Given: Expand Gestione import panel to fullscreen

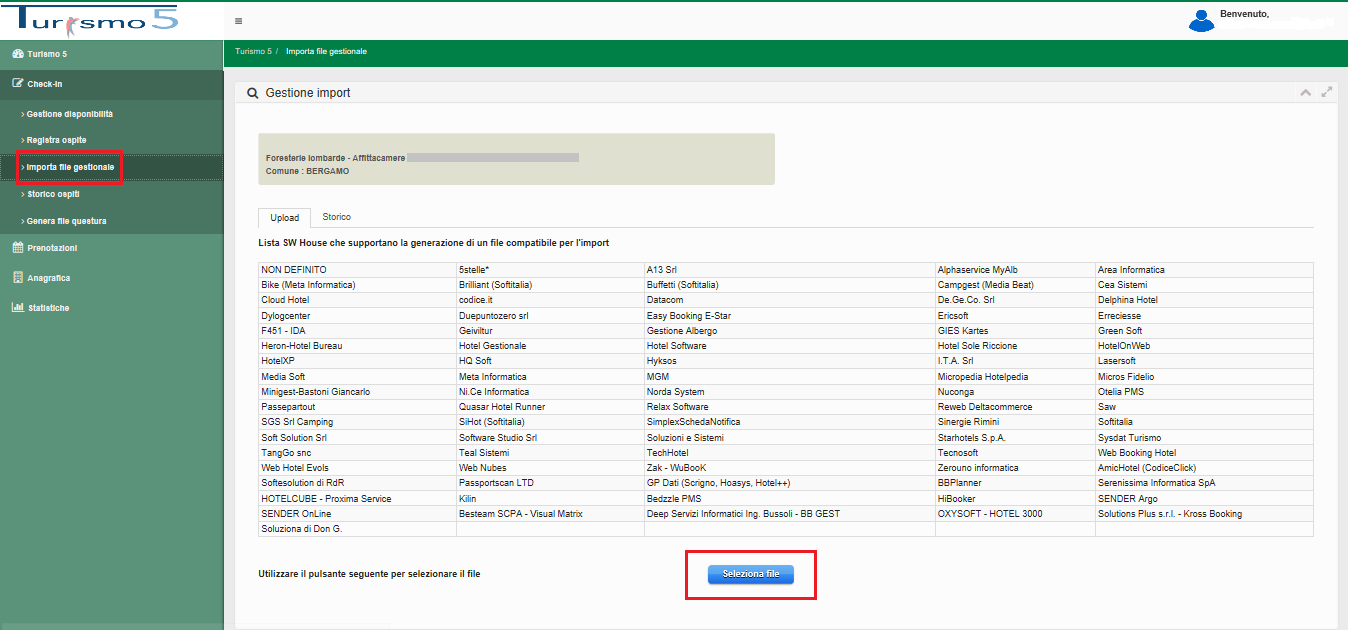Looking at the screenshot, I should coord(1327,92).
